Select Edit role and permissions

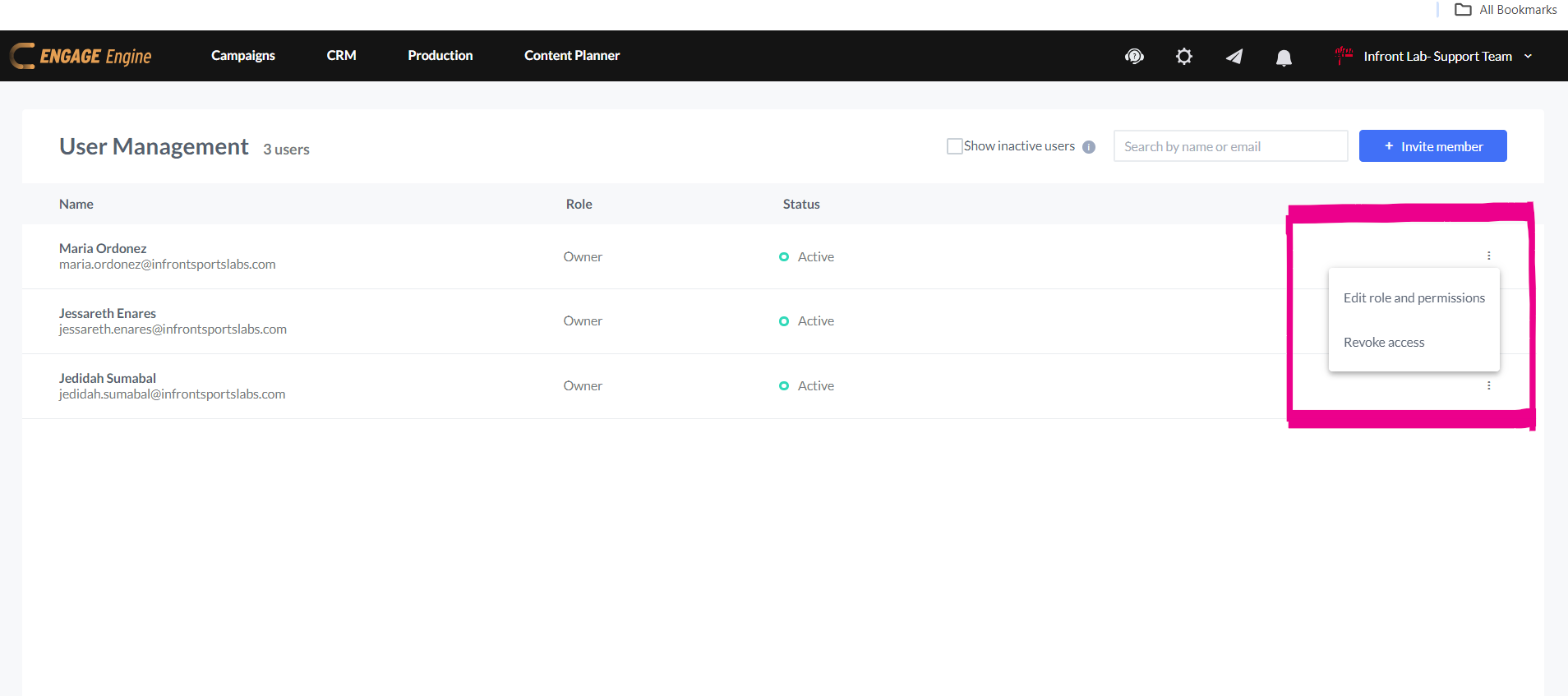[1414, 298]
